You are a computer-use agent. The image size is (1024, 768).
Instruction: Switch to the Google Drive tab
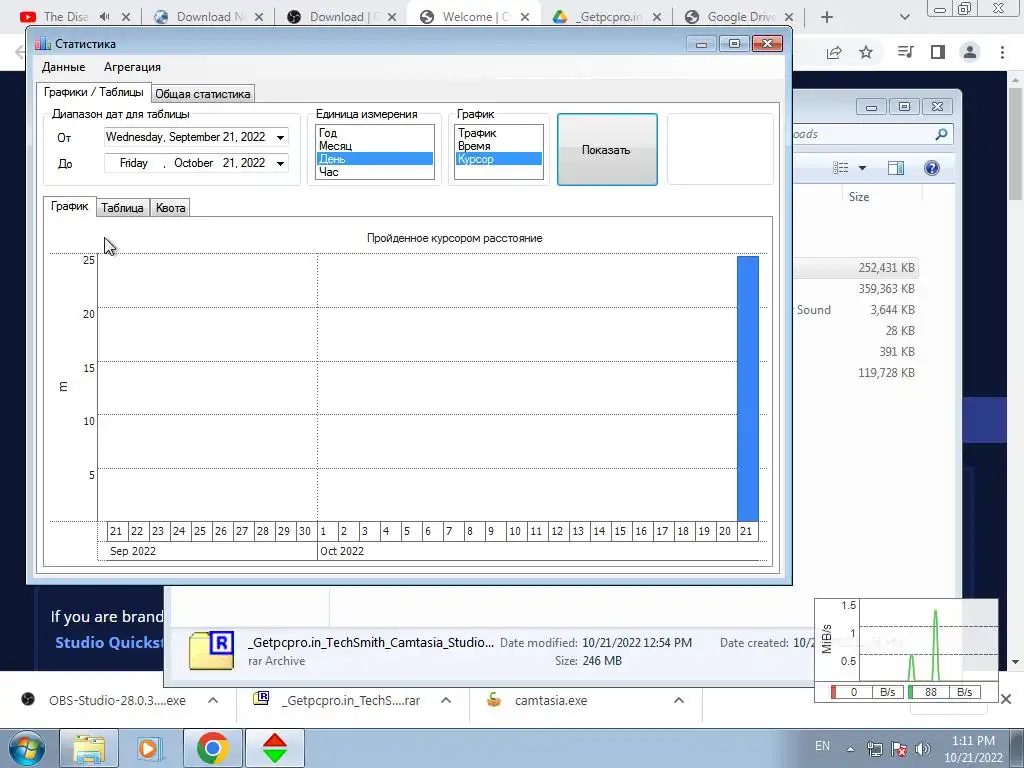coord(739,17)
